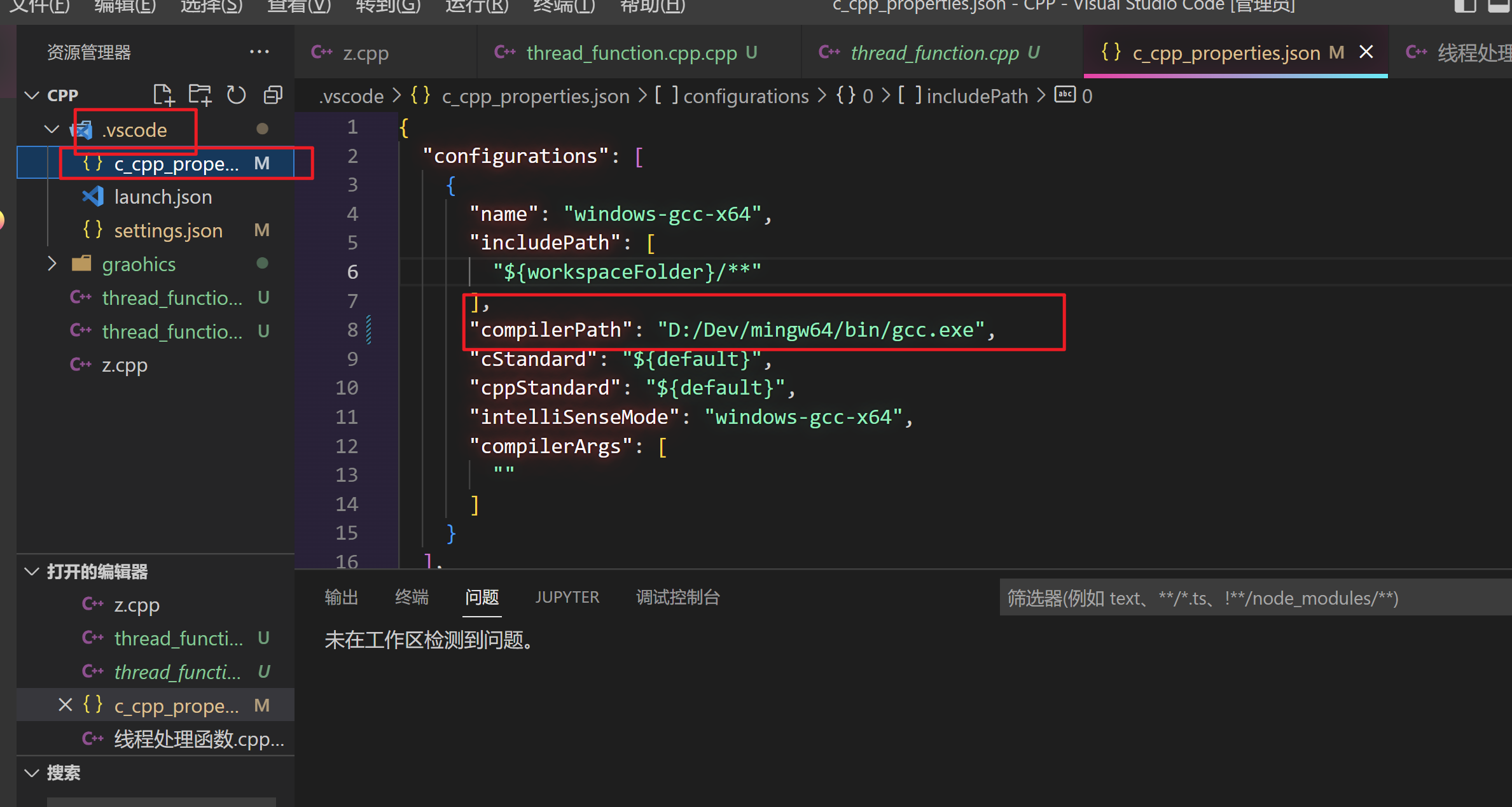Collapse the 打开的编辑器 section
1512x807 pixels.
coord(31,571)
